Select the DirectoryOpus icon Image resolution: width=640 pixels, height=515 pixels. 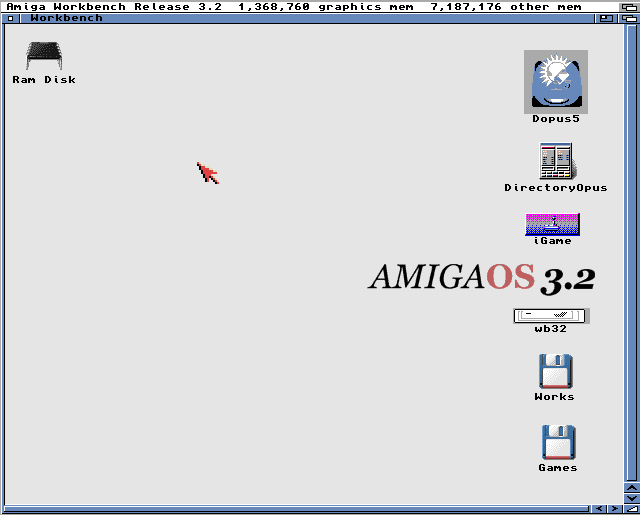click(x=556, y=161)
